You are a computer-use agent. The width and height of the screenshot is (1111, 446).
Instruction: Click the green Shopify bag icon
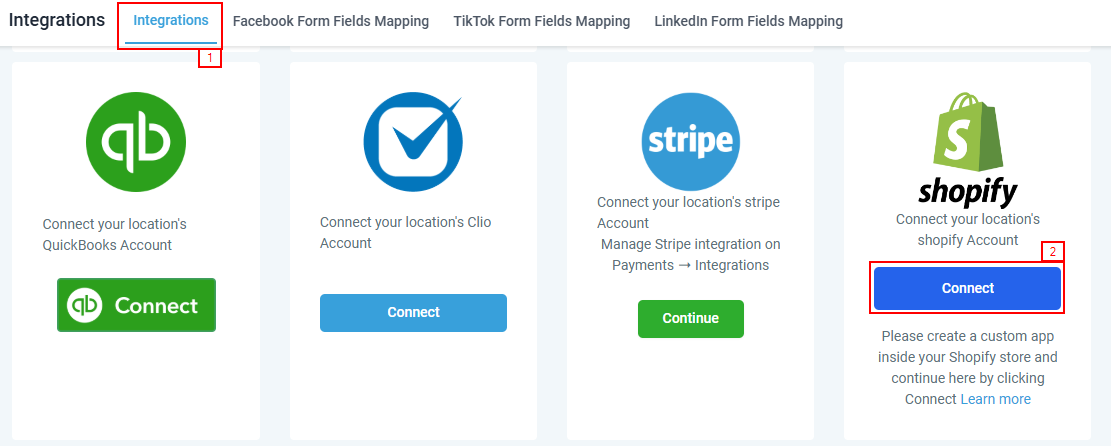[x=967, y=132]
